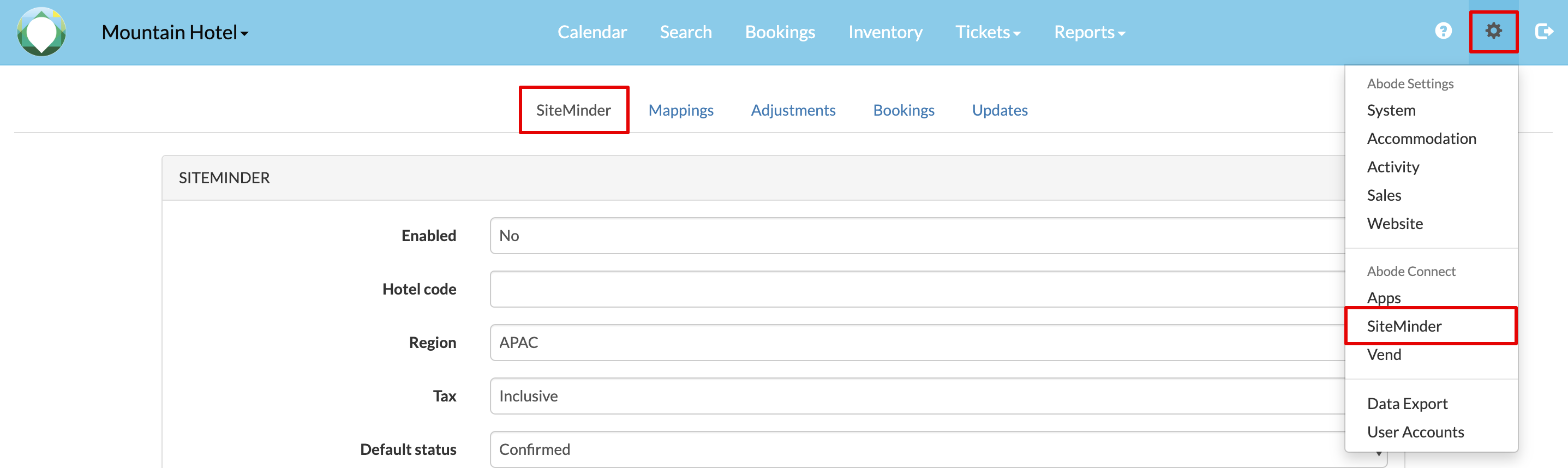Go to Calendar in the top navigation
Viewport: 1568px width, 468px height.
[x=591, y=32]
